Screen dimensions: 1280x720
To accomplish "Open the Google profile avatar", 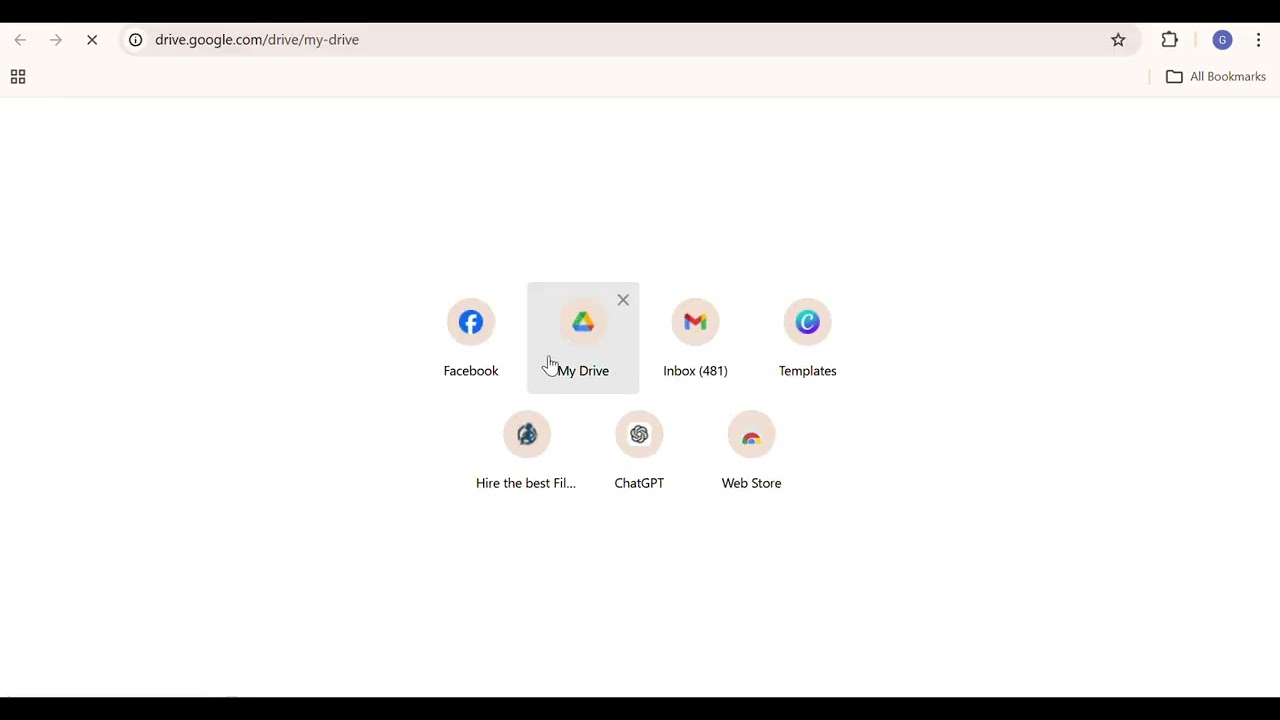I will (1222, 40).
